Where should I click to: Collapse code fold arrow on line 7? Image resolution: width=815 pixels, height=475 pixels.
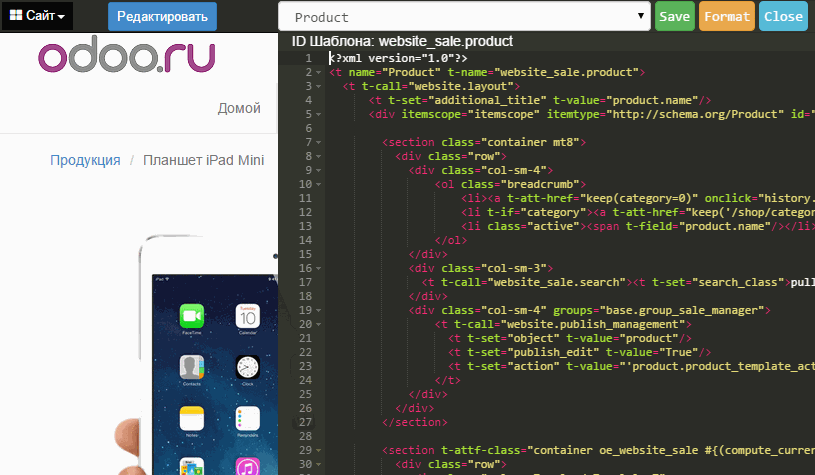318,143
